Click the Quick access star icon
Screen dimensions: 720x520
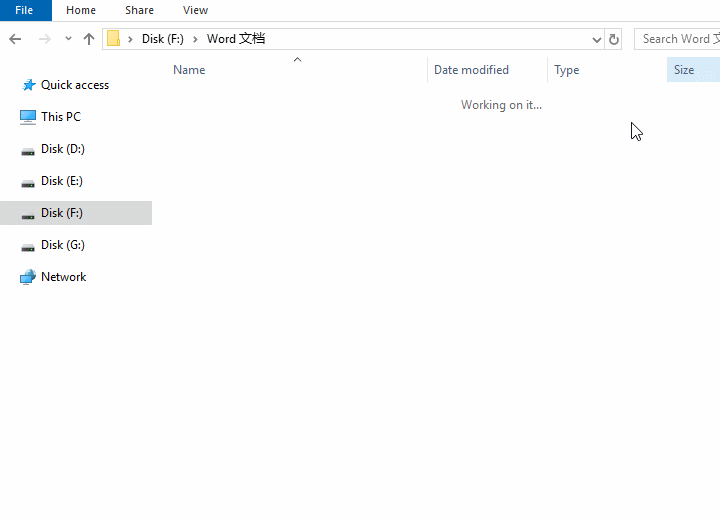28,85
